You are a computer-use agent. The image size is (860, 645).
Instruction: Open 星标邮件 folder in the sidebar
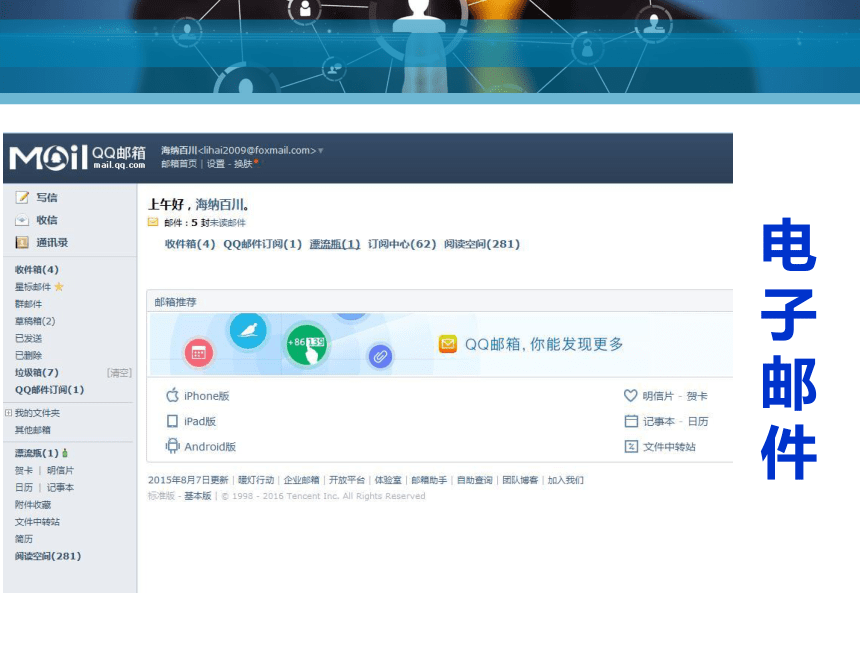pyautogui.click(x=33, y=287)
